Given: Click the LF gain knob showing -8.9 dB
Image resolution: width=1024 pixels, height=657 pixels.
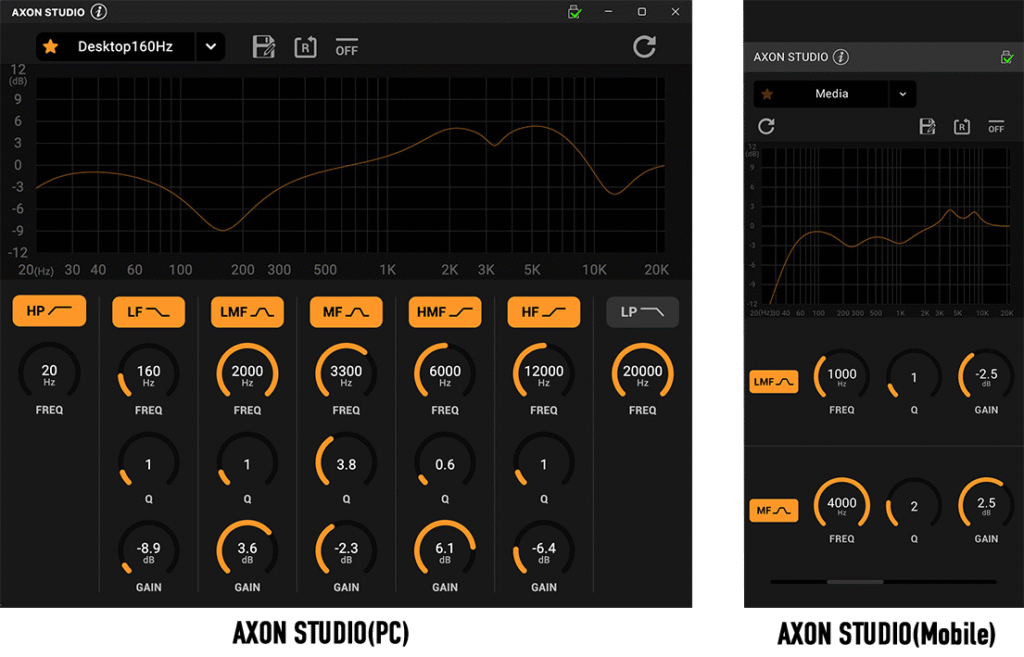Looking at the screenshot, I should pyautogui.click(x=148, y=550).
